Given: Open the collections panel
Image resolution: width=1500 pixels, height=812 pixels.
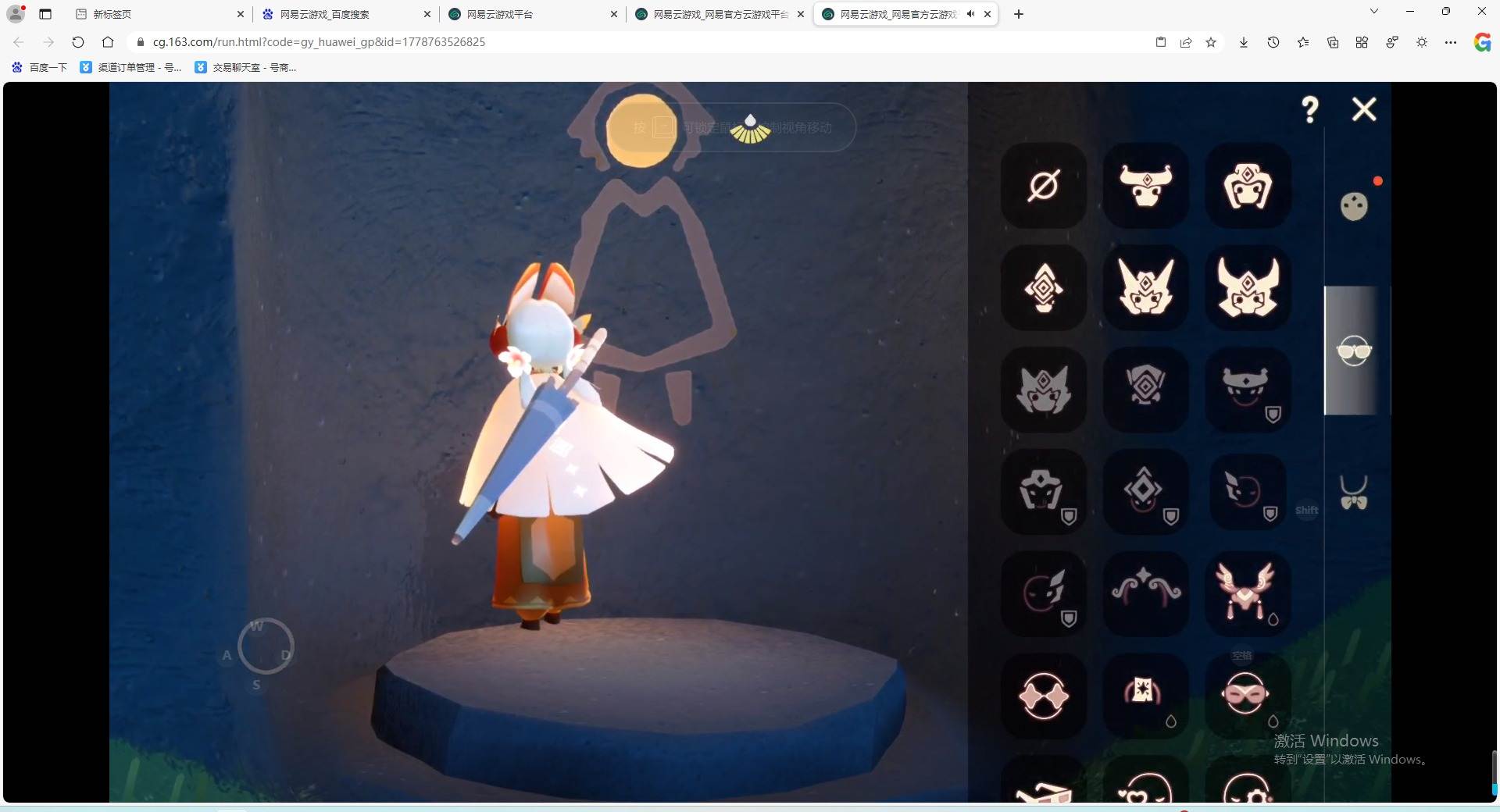Looking at the screenshot, I should pyautogui.click(x=1333, y=42).
